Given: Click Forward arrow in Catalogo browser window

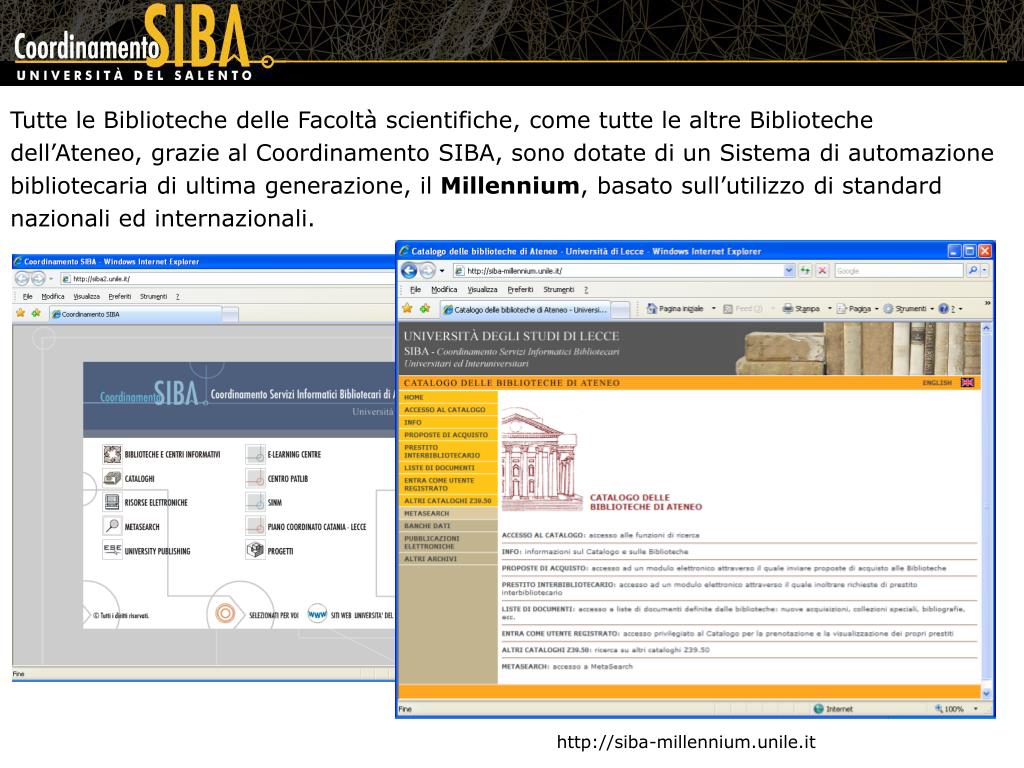Looking at the screenshot, I should coord(427,270).
